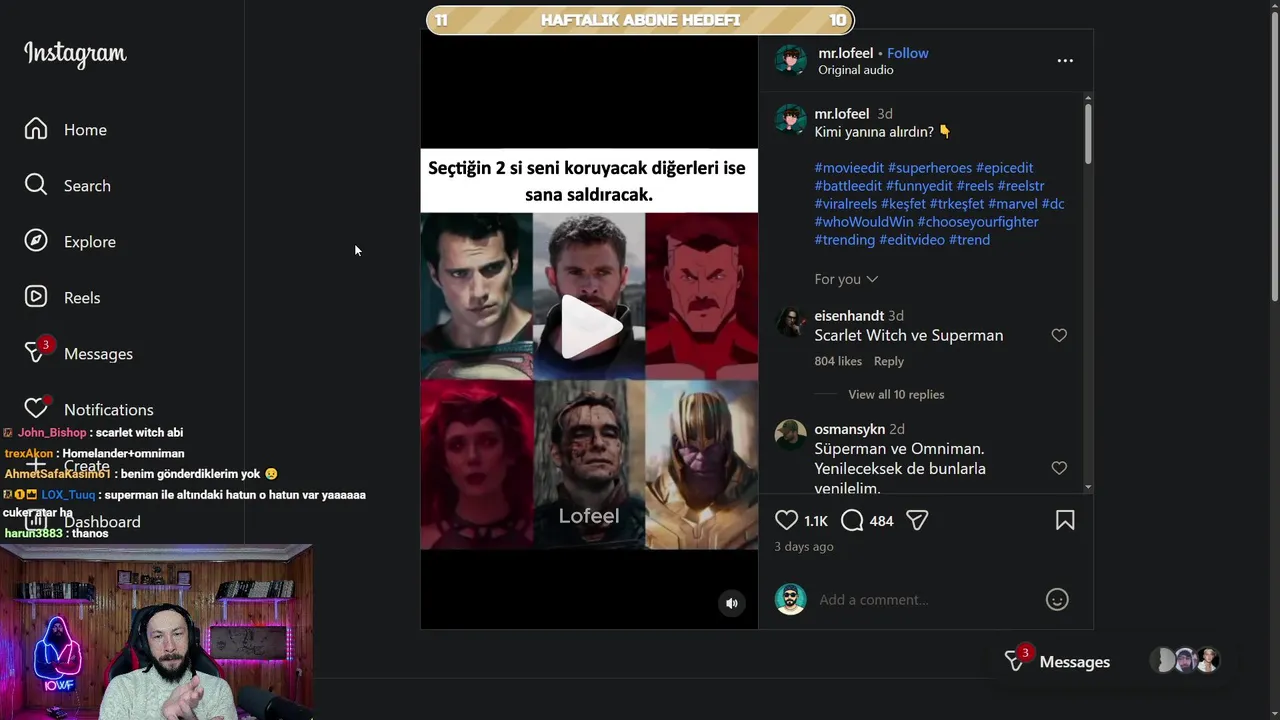The width and height of the screenshot is (1280, 720).
Task: Click the Search magnifier icon
Action: [36, 185]
